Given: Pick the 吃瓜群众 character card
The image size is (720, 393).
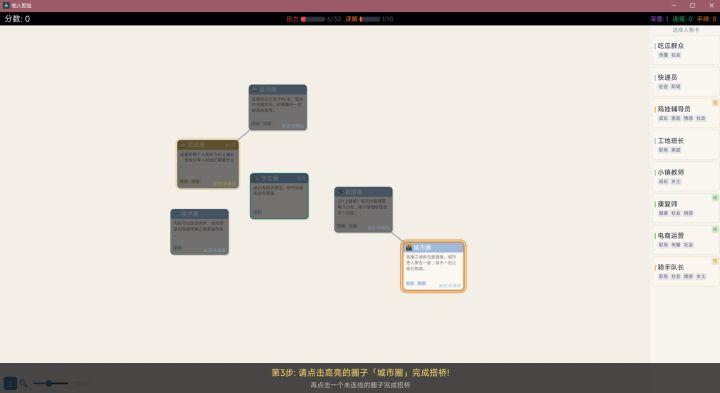Looking at the screenshot, I should click(x=686, y=50).
